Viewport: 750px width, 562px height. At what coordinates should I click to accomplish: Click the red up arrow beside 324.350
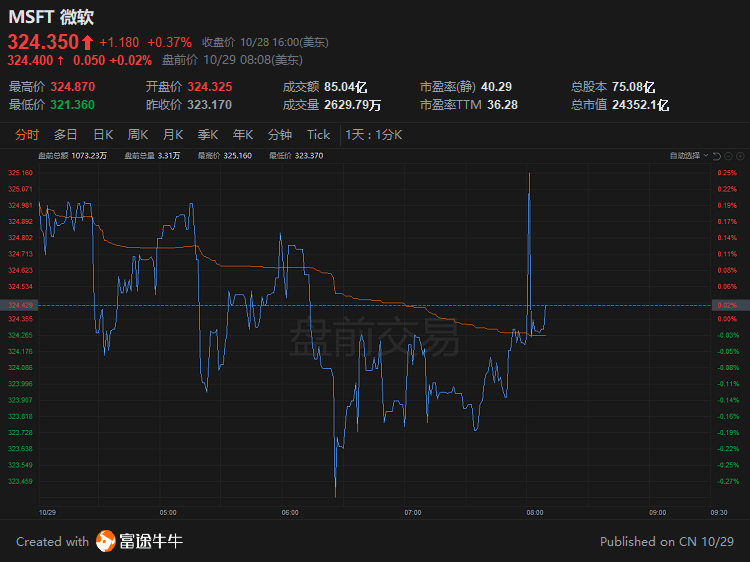pos(87,42)
